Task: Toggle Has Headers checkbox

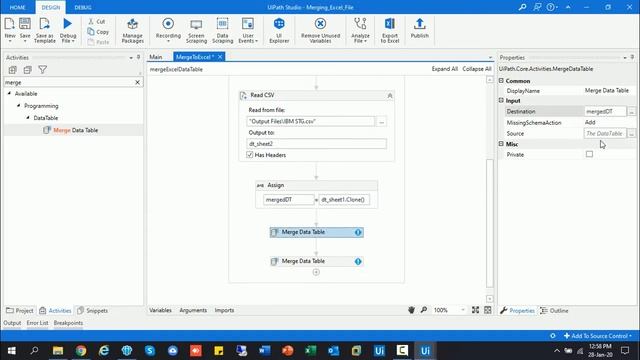Action: (x=250, y=155)
